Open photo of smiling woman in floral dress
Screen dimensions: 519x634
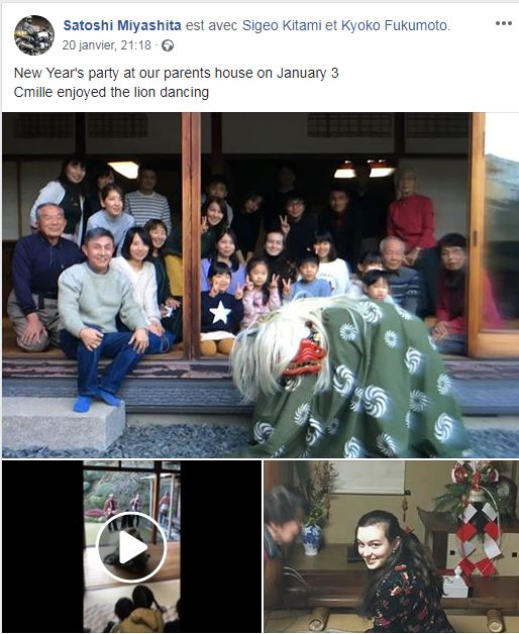pyautogui.click(x=391, y=547)
